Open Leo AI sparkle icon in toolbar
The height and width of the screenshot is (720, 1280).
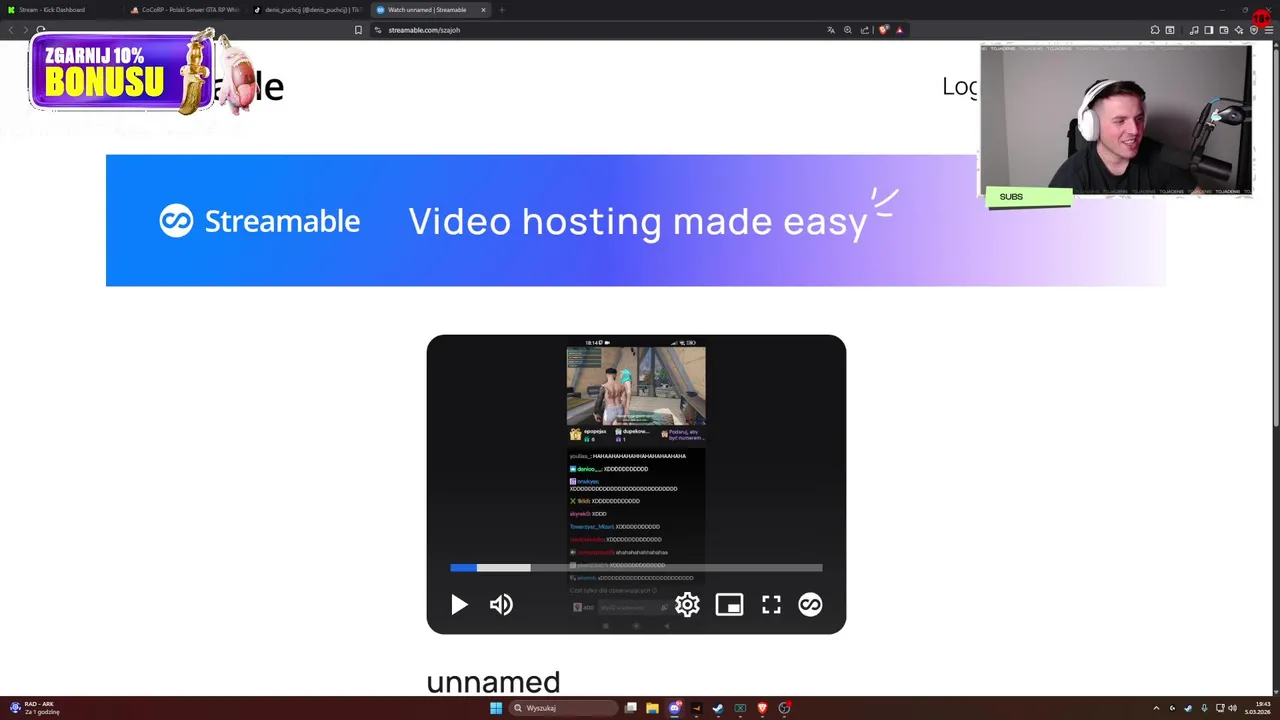(1239, 30)
